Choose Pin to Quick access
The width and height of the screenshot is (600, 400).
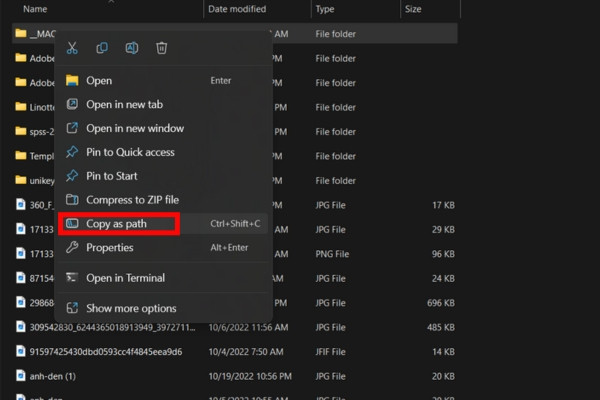point(163,152)
